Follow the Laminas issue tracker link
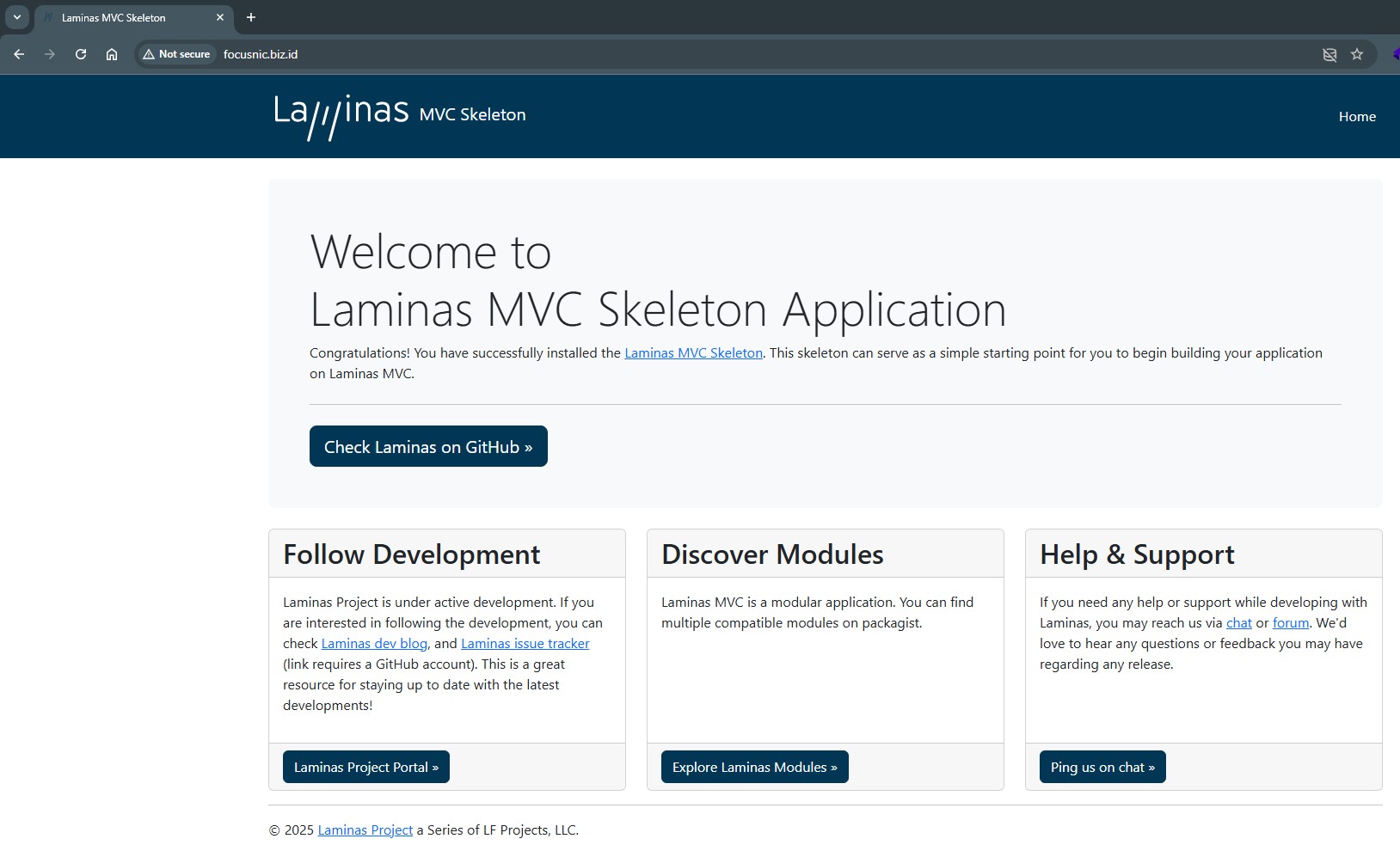This screenshot has height=851, width=1400. pyautogui.click(x=525, y=644)
